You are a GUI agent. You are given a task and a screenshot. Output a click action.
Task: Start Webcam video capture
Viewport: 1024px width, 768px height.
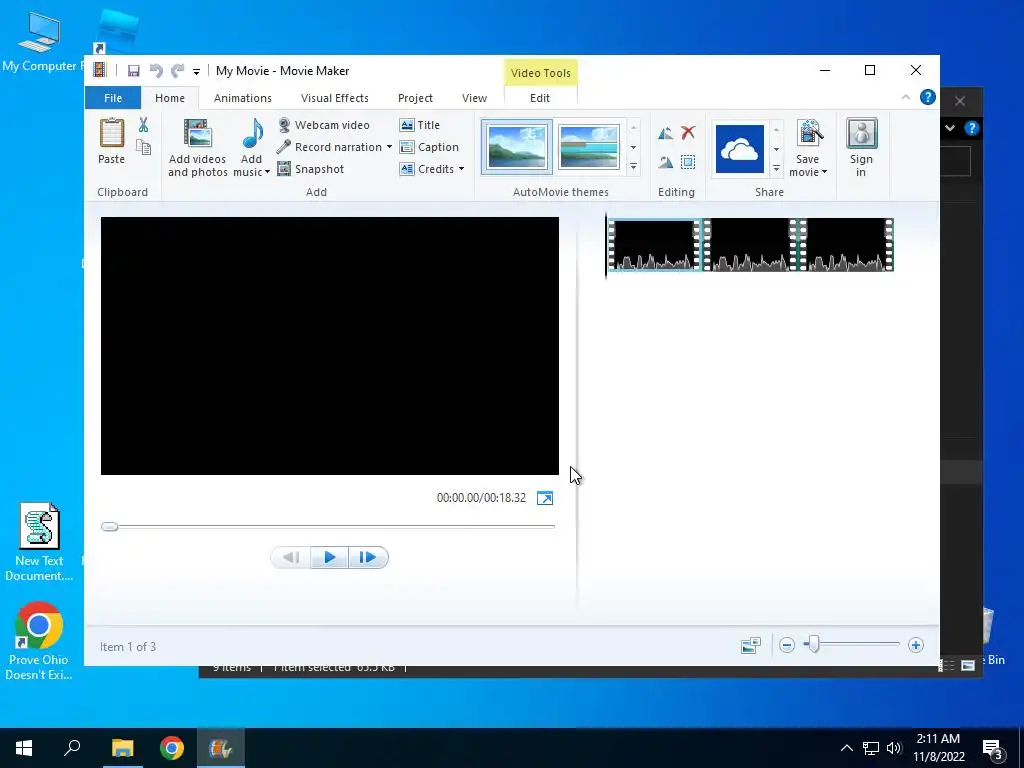[x=323, y=125]
